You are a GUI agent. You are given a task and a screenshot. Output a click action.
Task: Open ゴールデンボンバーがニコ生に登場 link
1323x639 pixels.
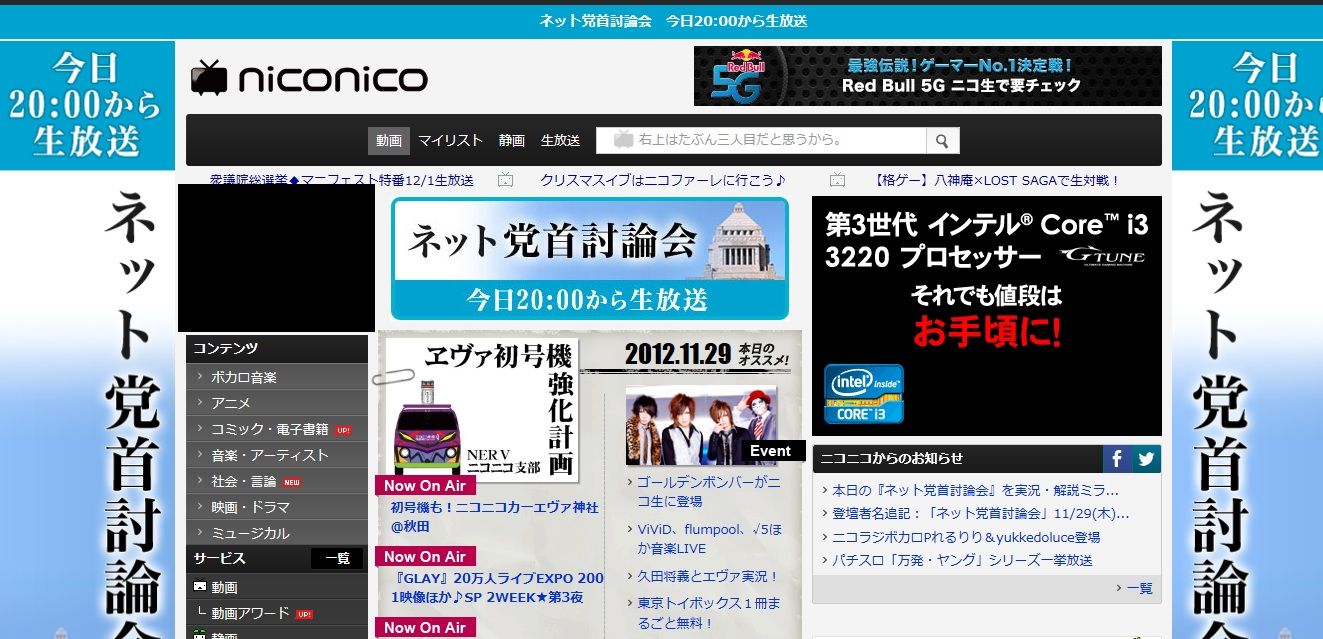click(x=708, y=491)
